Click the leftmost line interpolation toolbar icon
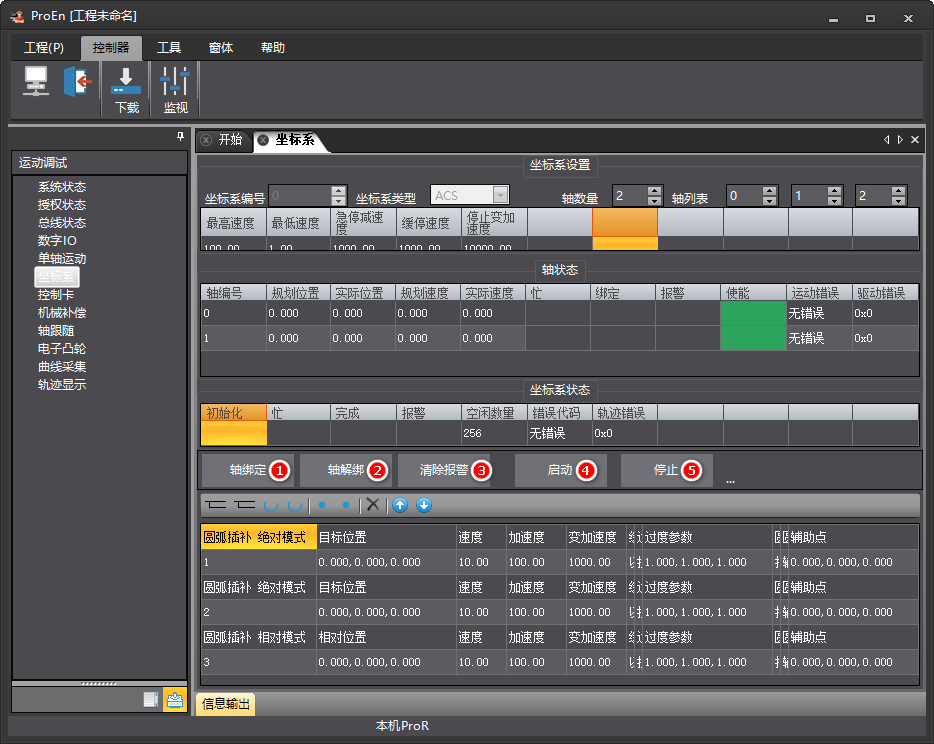934x744 pixels. pos(216,505)
